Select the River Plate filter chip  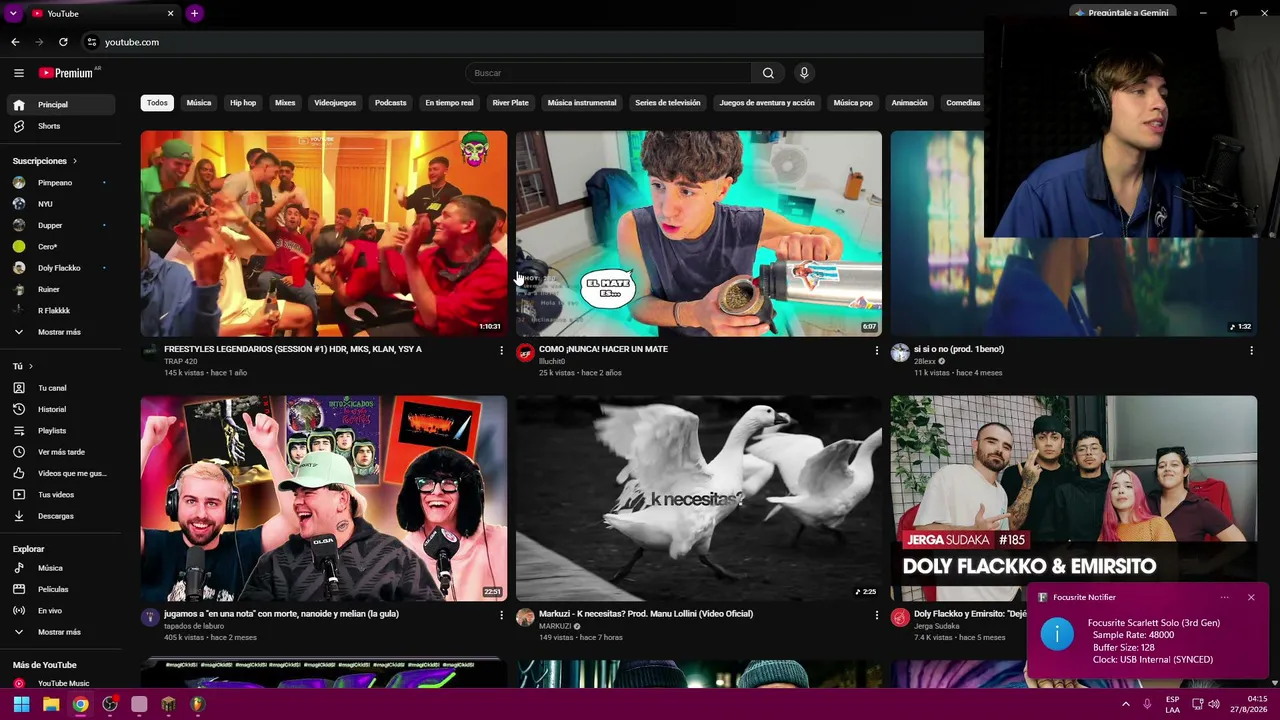(x=510, y=103)
